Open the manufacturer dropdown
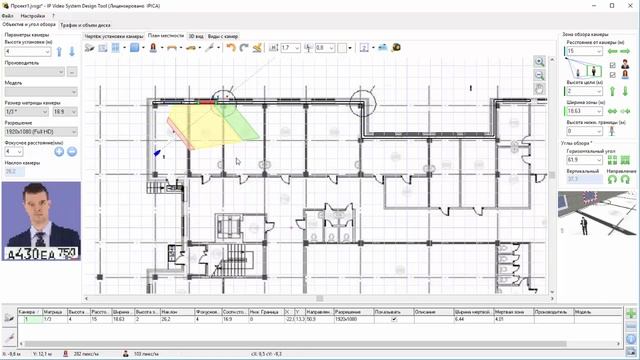The height and width of the screenshot is (360, 640). (x=61, y=72)
